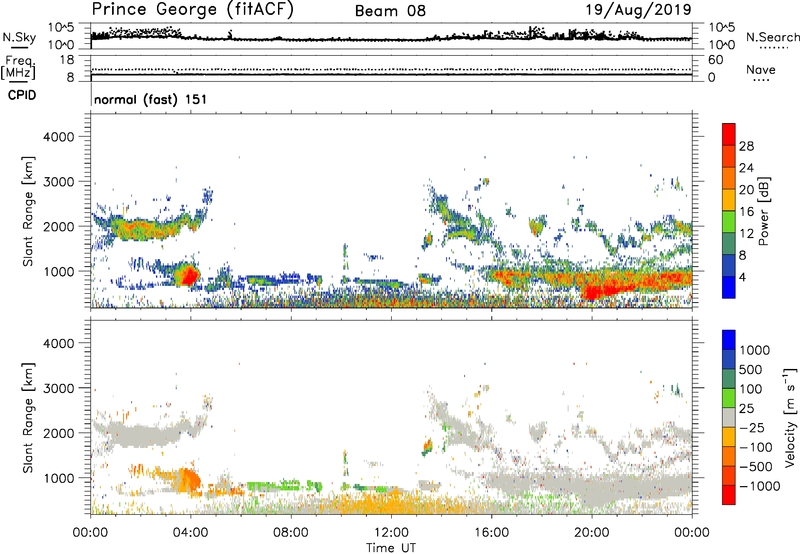800x554 pixels.
Task: Click the CPID row label
Action: pos(22,95)
